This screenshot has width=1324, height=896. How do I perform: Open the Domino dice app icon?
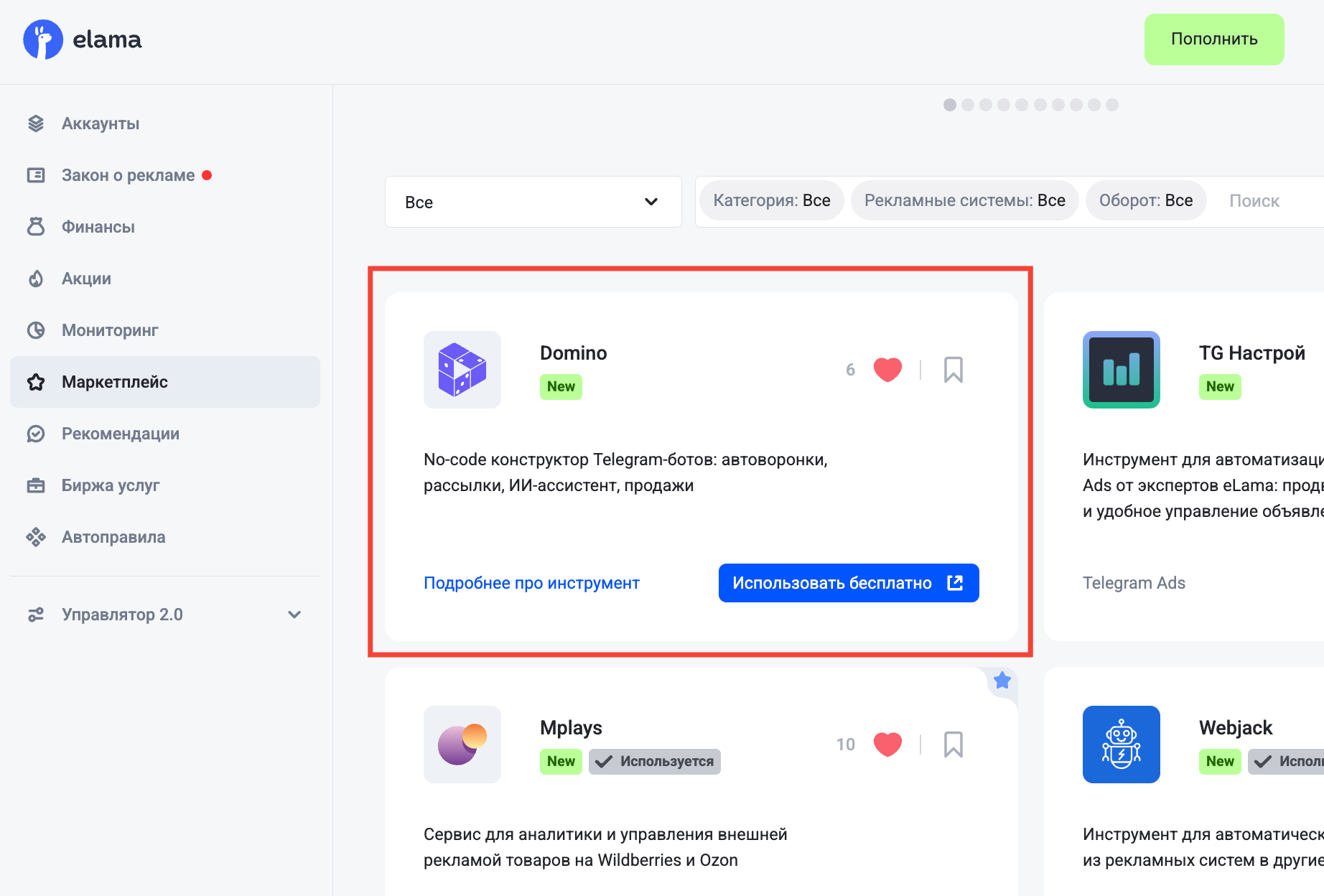(x=462, y=370)
